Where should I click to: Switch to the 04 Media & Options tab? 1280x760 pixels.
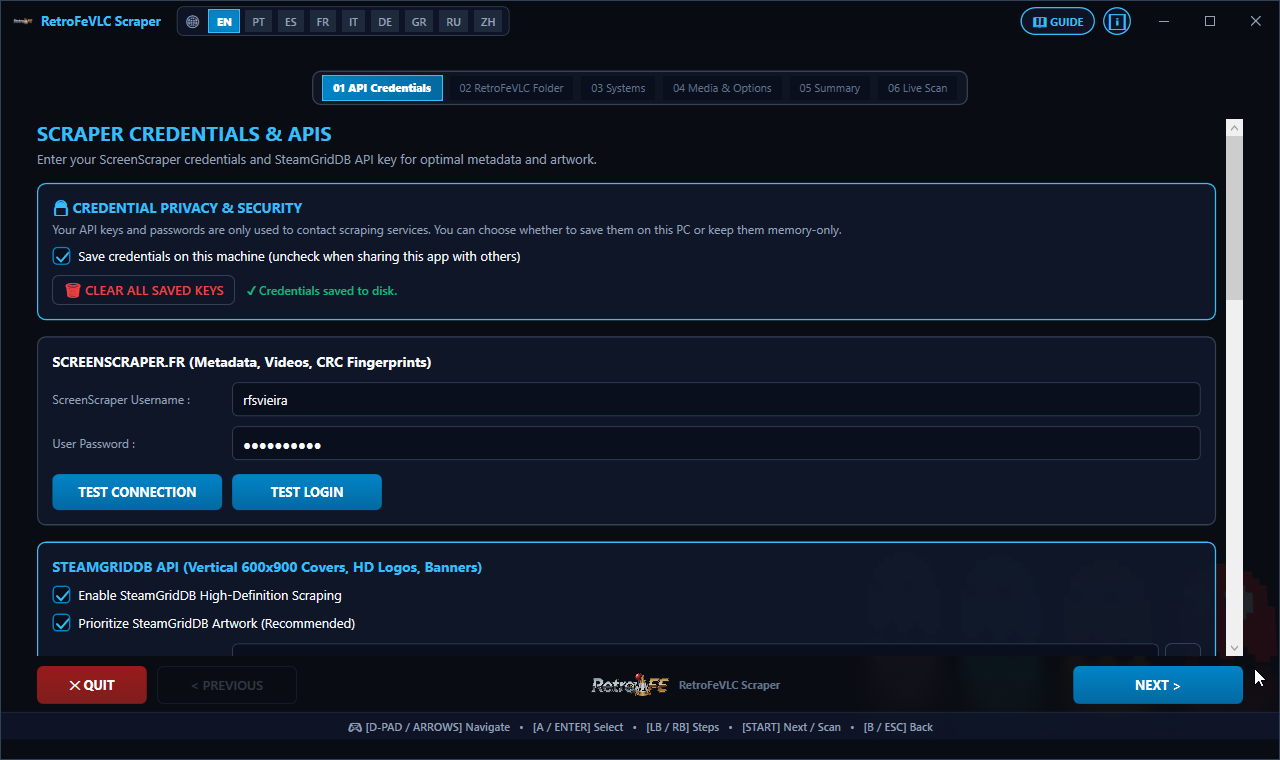click(722, 88)
